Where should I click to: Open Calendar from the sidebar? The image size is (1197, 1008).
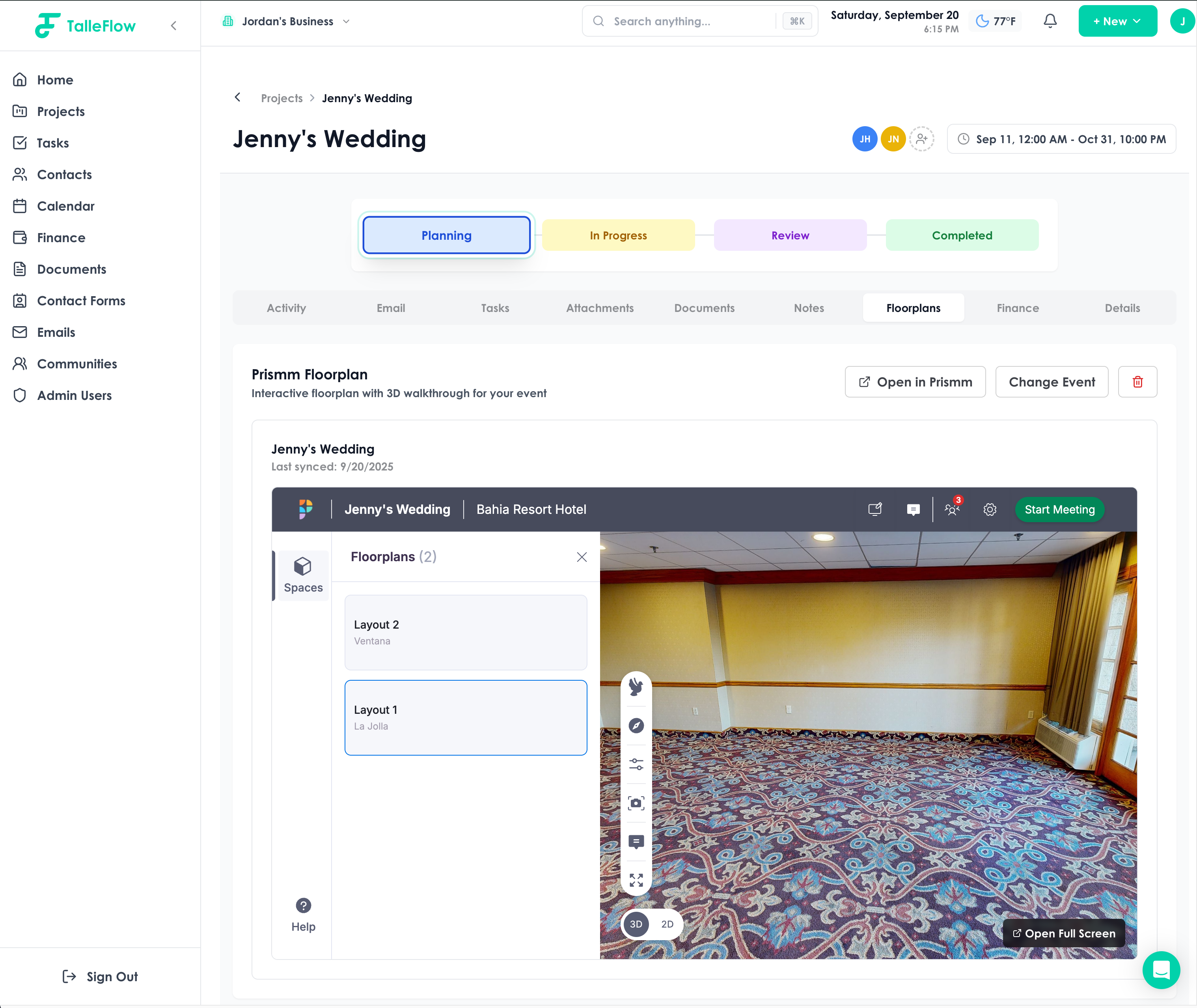pos(66,206)
